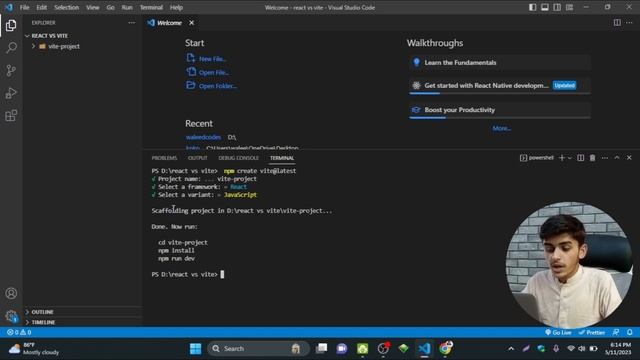Click the More walkthroughs link
Screen dimensions: 640x360
pos(502,128)
